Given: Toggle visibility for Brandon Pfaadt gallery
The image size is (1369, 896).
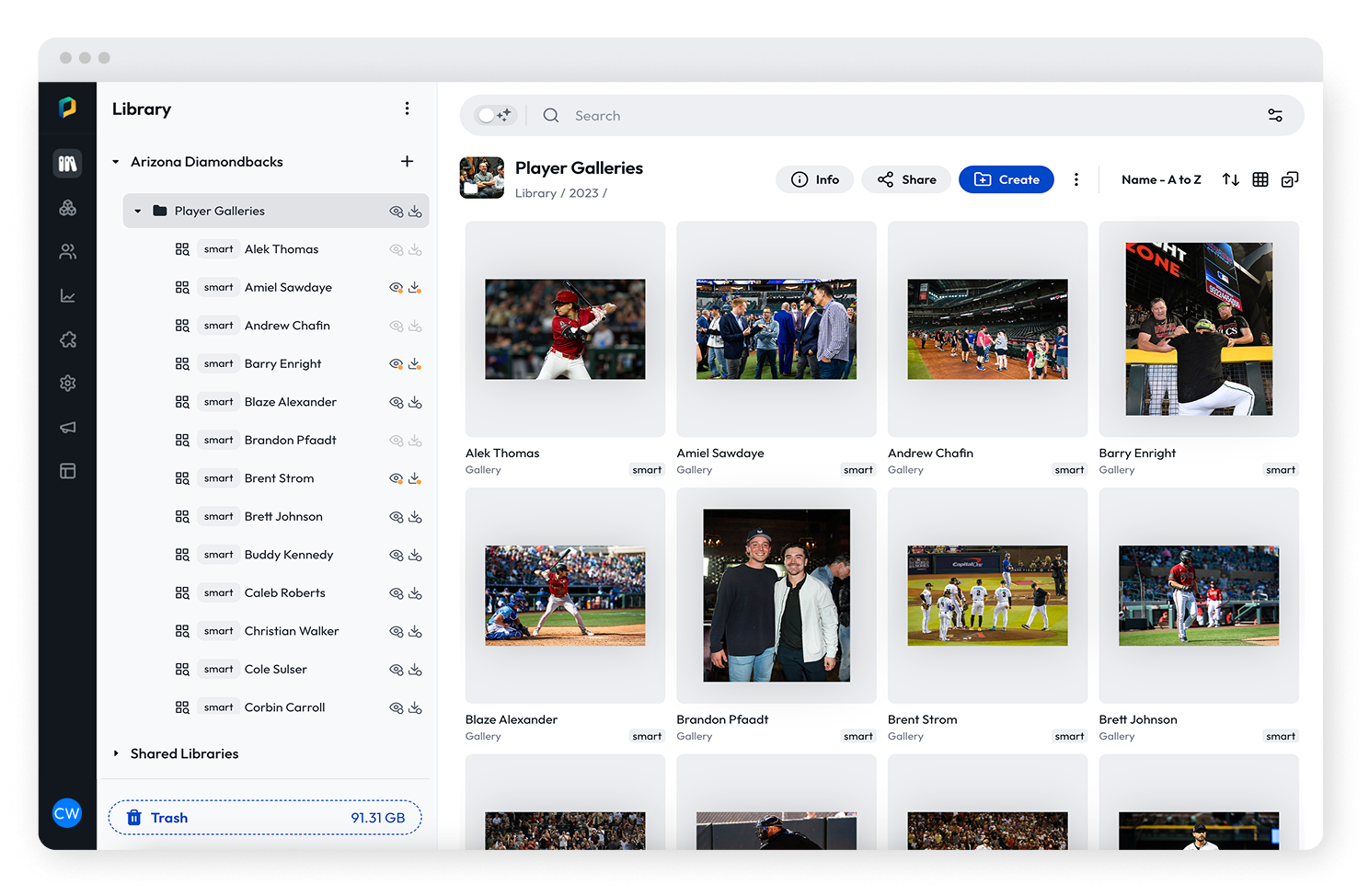Looking at the screenshot, I should click(x=397, y=441).
